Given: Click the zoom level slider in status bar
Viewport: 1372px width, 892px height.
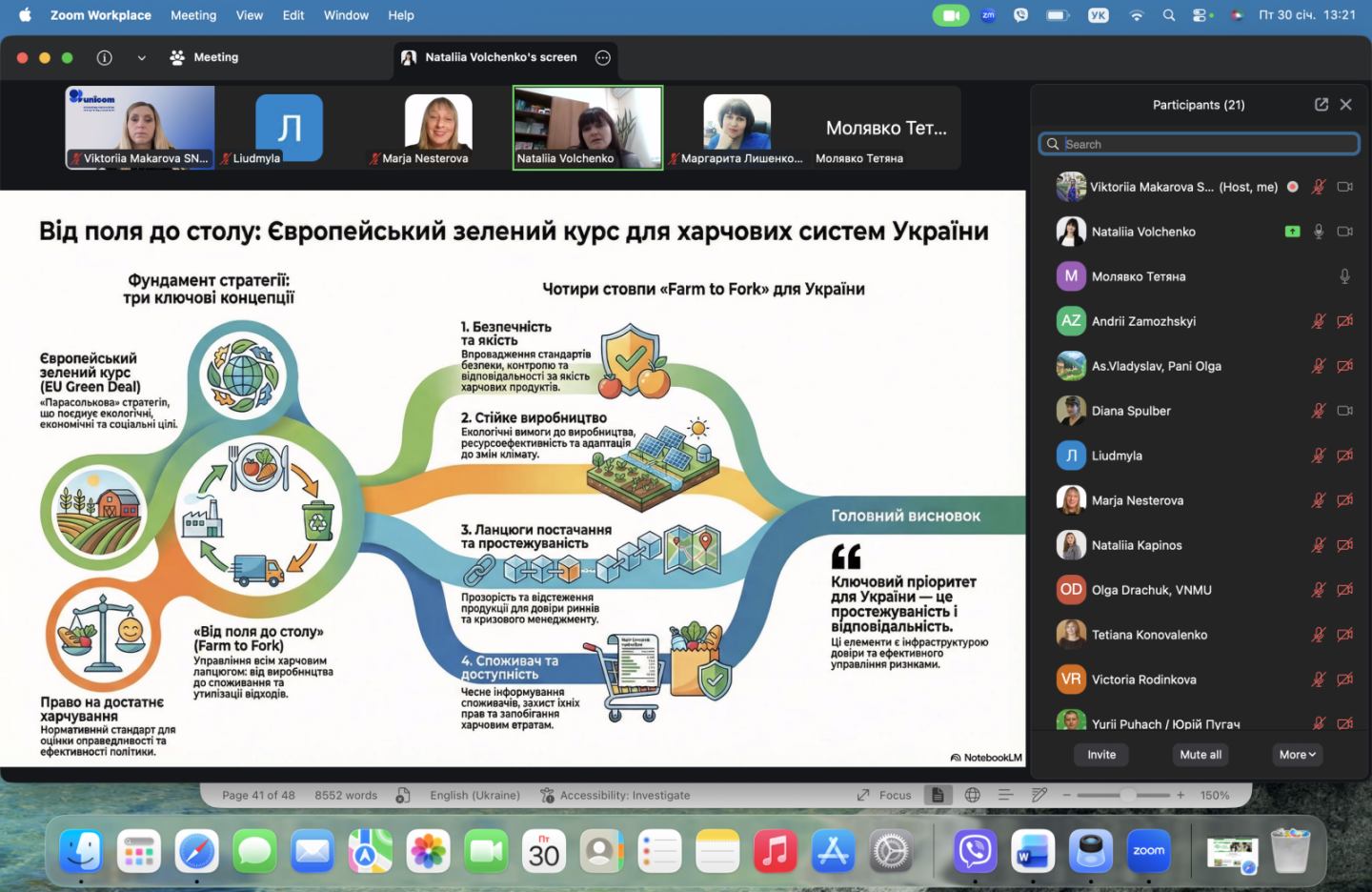Looking at the screenshot, I should (x=1127, y=795).
